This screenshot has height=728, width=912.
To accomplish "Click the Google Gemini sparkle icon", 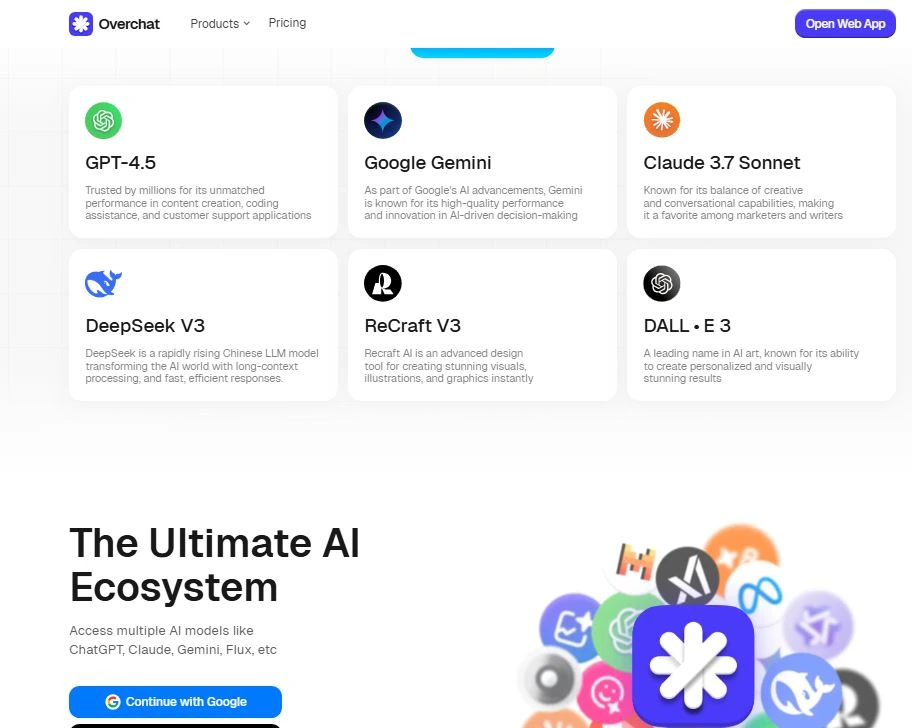I will (383, 120).
